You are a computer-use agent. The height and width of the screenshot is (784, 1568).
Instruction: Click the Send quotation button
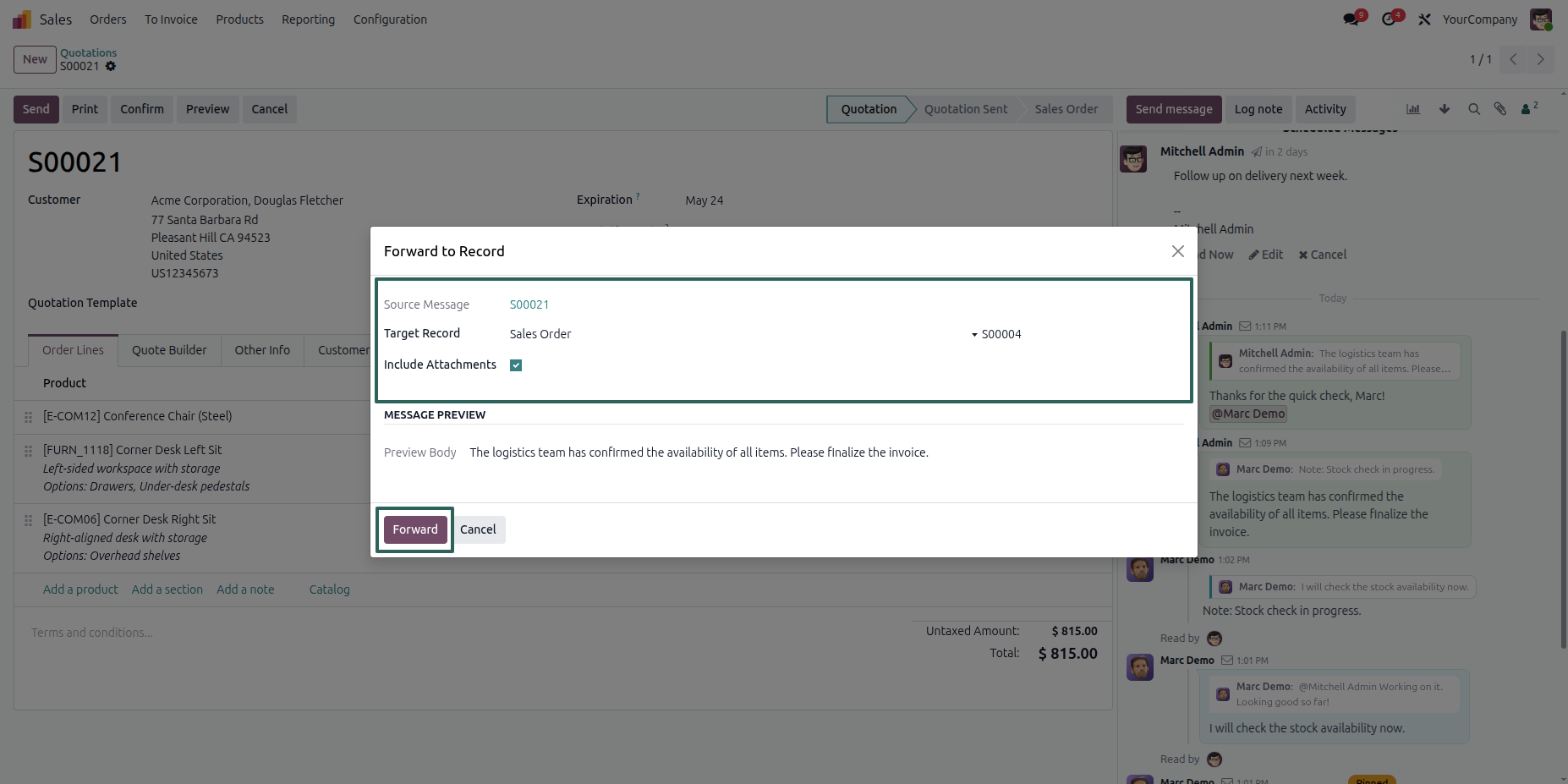(x=36, y=109)
